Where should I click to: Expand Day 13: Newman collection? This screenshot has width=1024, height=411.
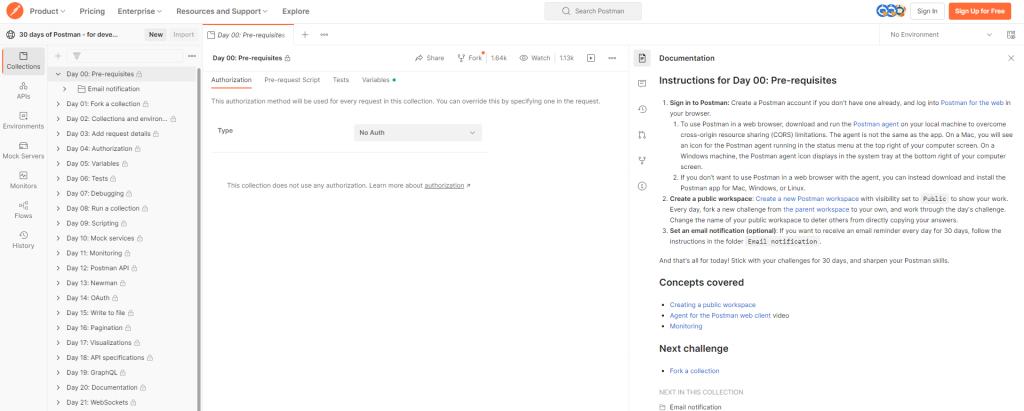[58, 283]
